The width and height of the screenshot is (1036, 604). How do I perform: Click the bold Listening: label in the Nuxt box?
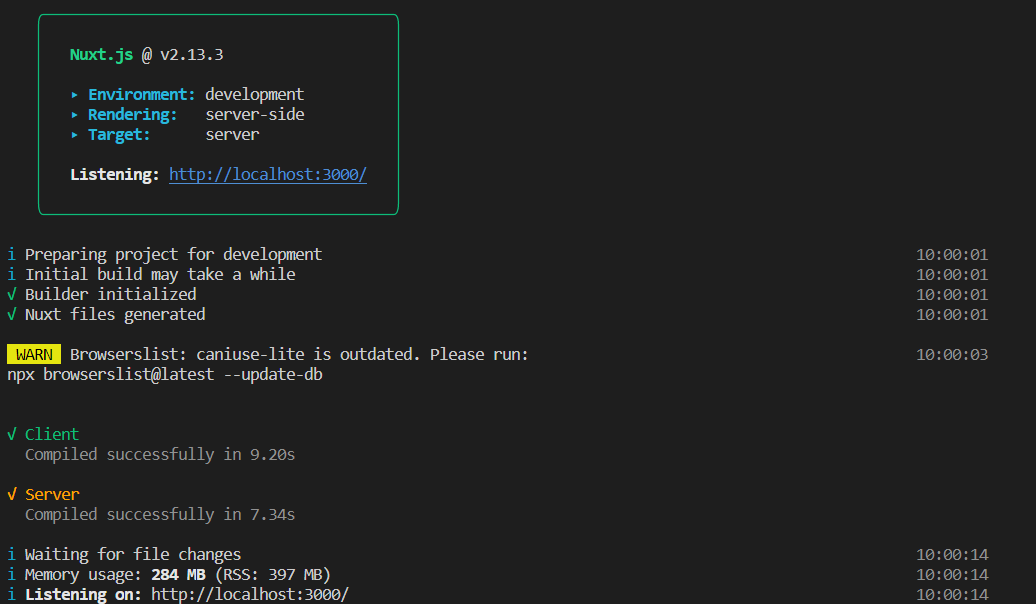pos(114,174)
